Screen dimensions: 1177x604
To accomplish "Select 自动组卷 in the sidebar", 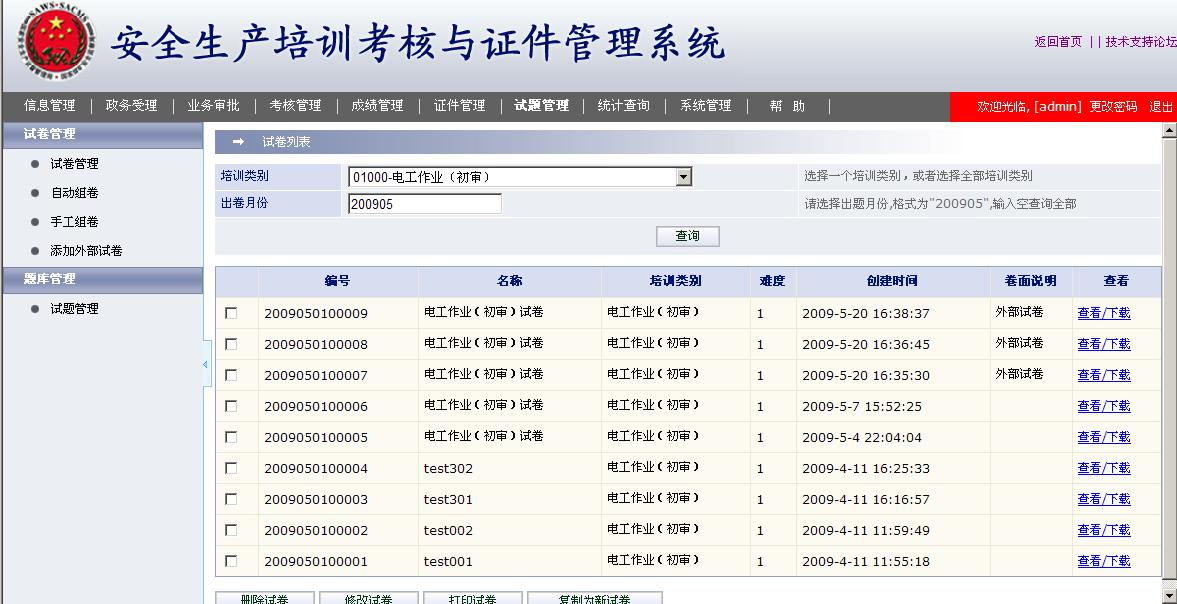I will click(x=74, y=193).
